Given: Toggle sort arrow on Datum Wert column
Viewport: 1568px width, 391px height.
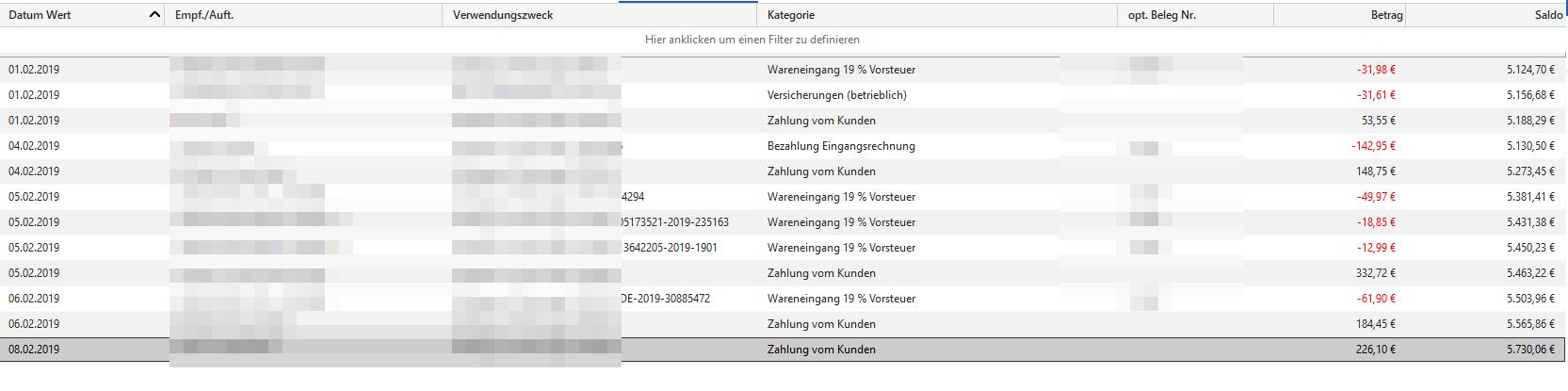Looking at the screenshot, I should click(x=155, y=15).
